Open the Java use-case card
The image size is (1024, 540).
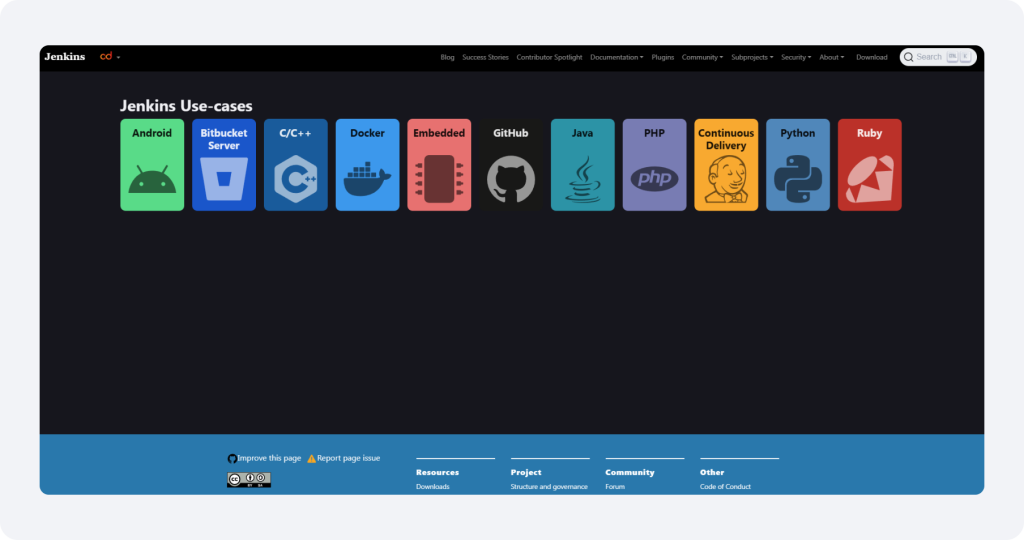pyautogui.click(x=583, y=165)
